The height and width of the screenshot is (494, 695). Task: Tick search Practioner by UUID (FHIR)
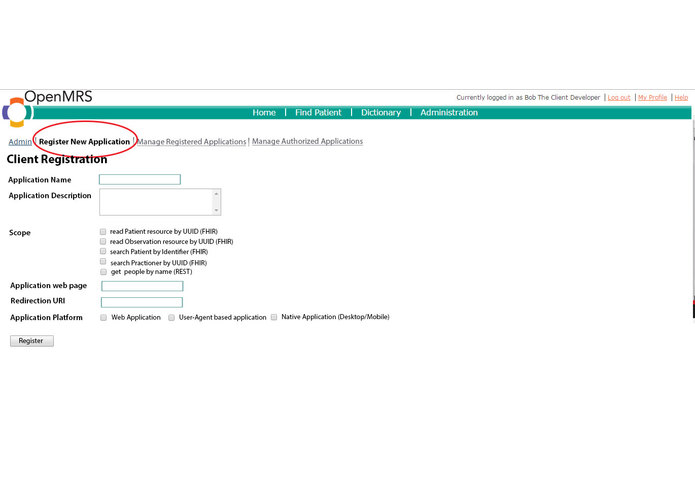click(103, 261)
